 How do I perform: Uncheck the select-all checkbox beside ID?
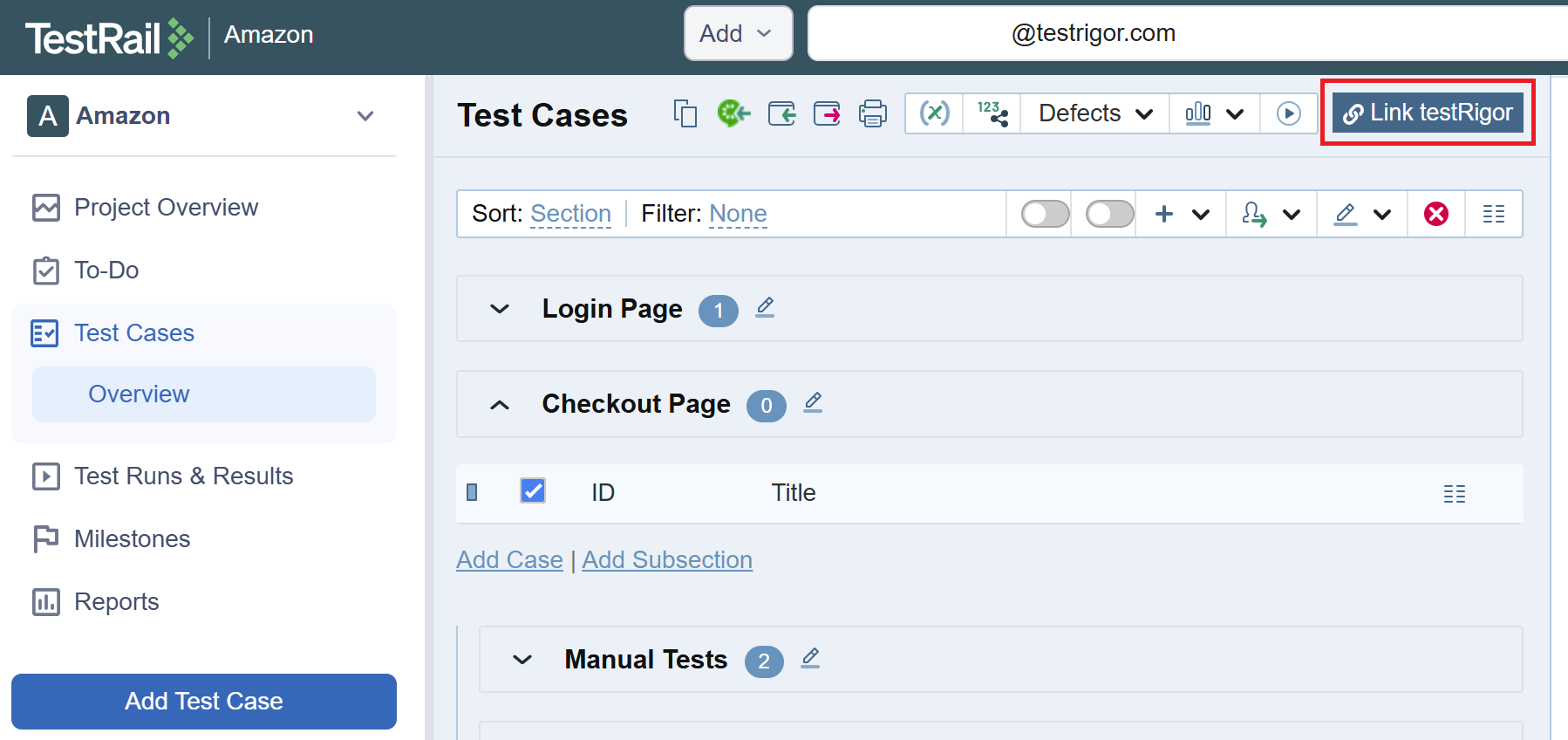pyautogui.click(x=533, y=491)
